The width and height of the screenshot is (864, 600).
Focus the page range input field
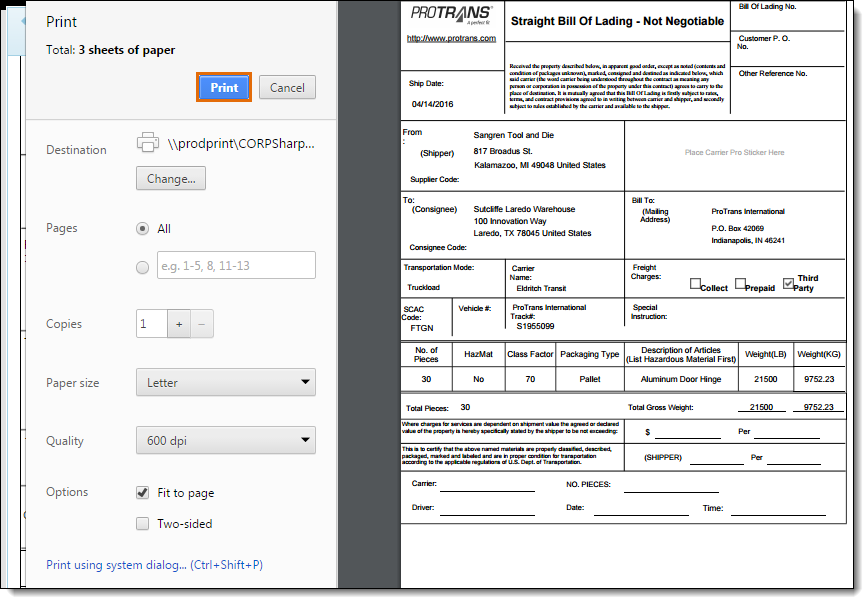236,266
